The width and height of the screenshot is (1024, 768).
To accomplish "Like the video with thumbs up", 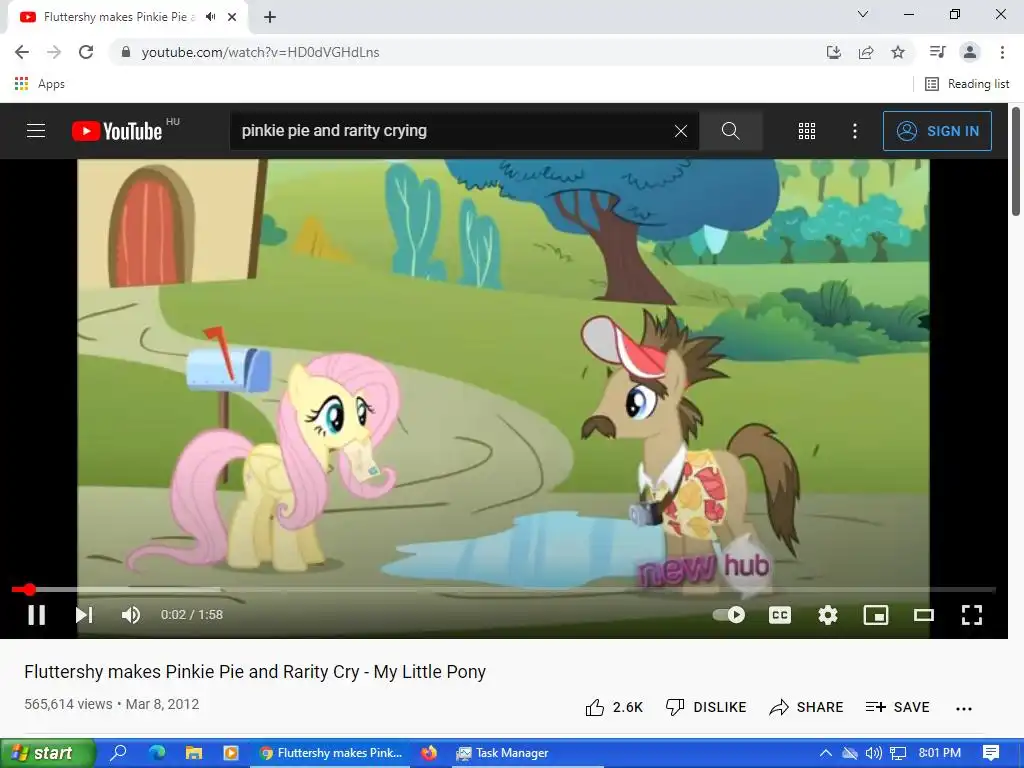I will pos(614,707).
